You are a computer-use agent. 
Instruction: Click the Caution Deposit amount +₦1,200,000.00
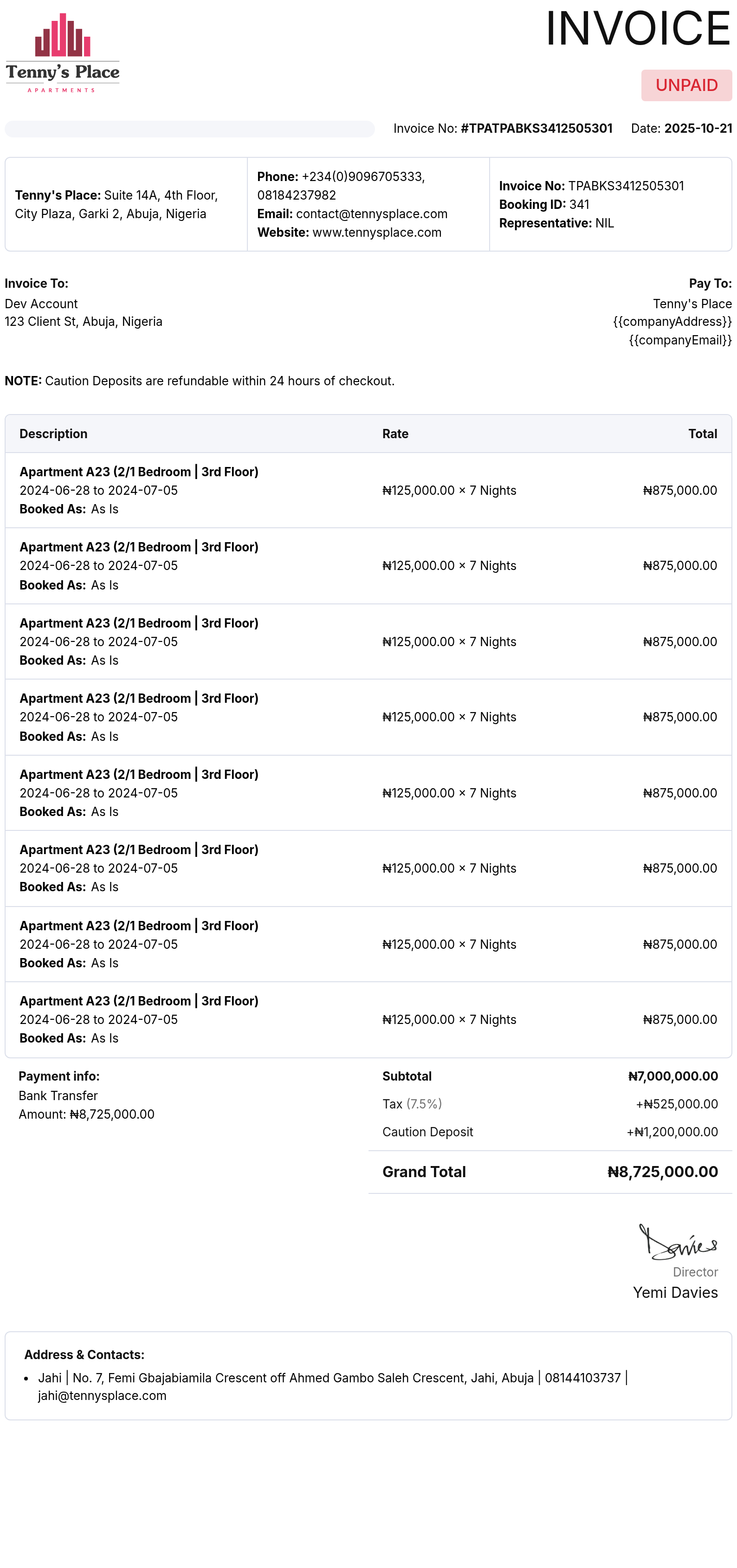click(672, 1132)
